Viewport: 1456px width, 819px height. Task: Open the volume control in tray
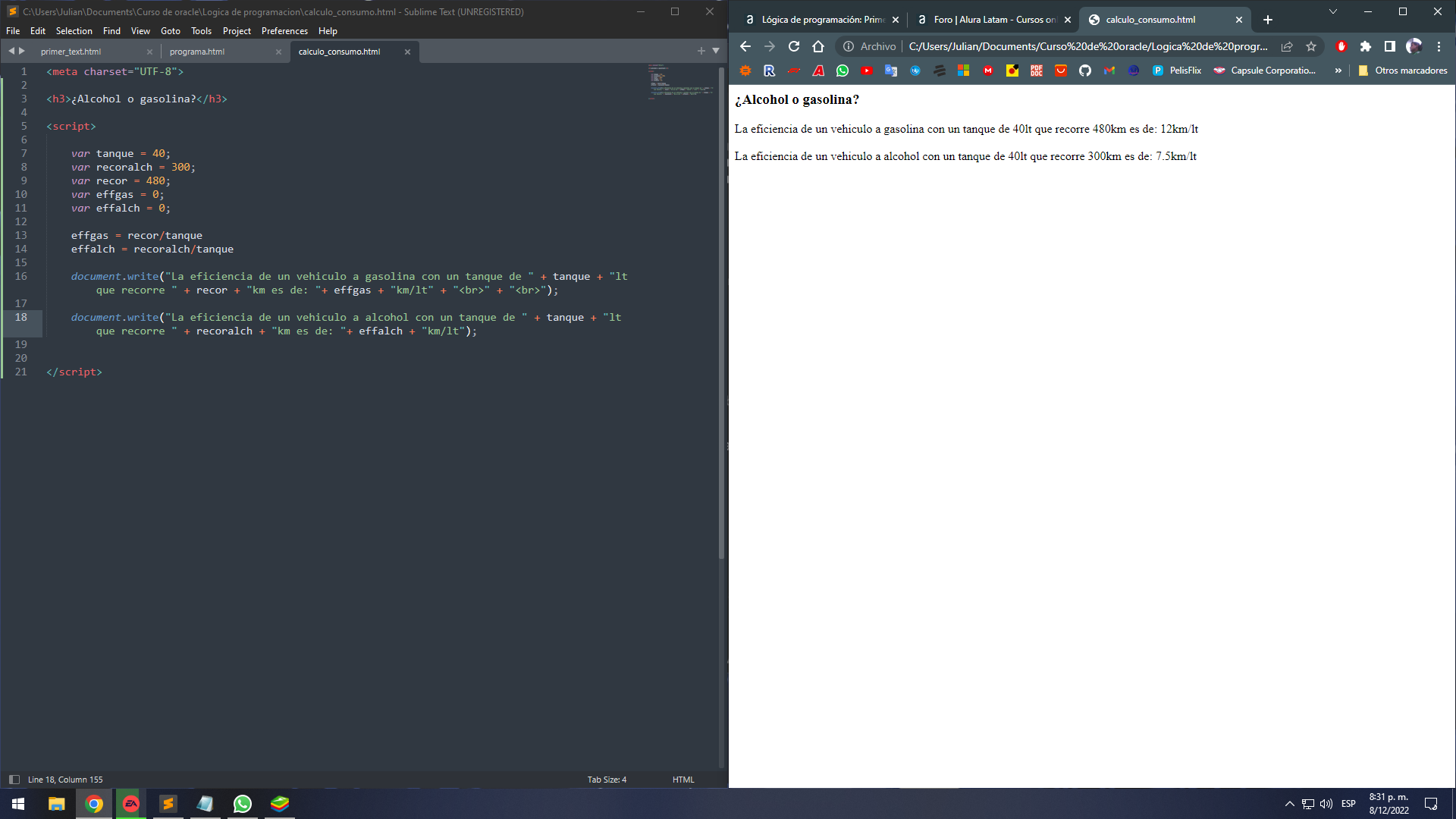click(x=1326, y=804)
